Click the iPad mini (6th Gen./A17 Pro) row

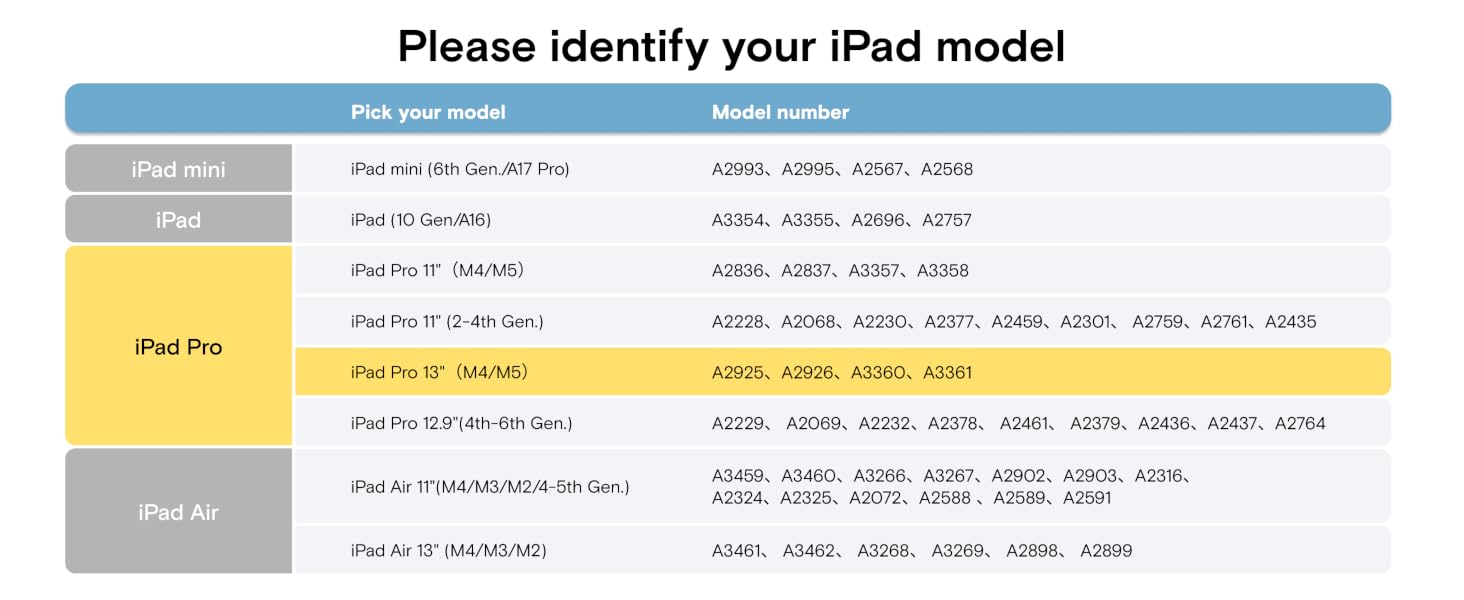[x=842, y=169]
